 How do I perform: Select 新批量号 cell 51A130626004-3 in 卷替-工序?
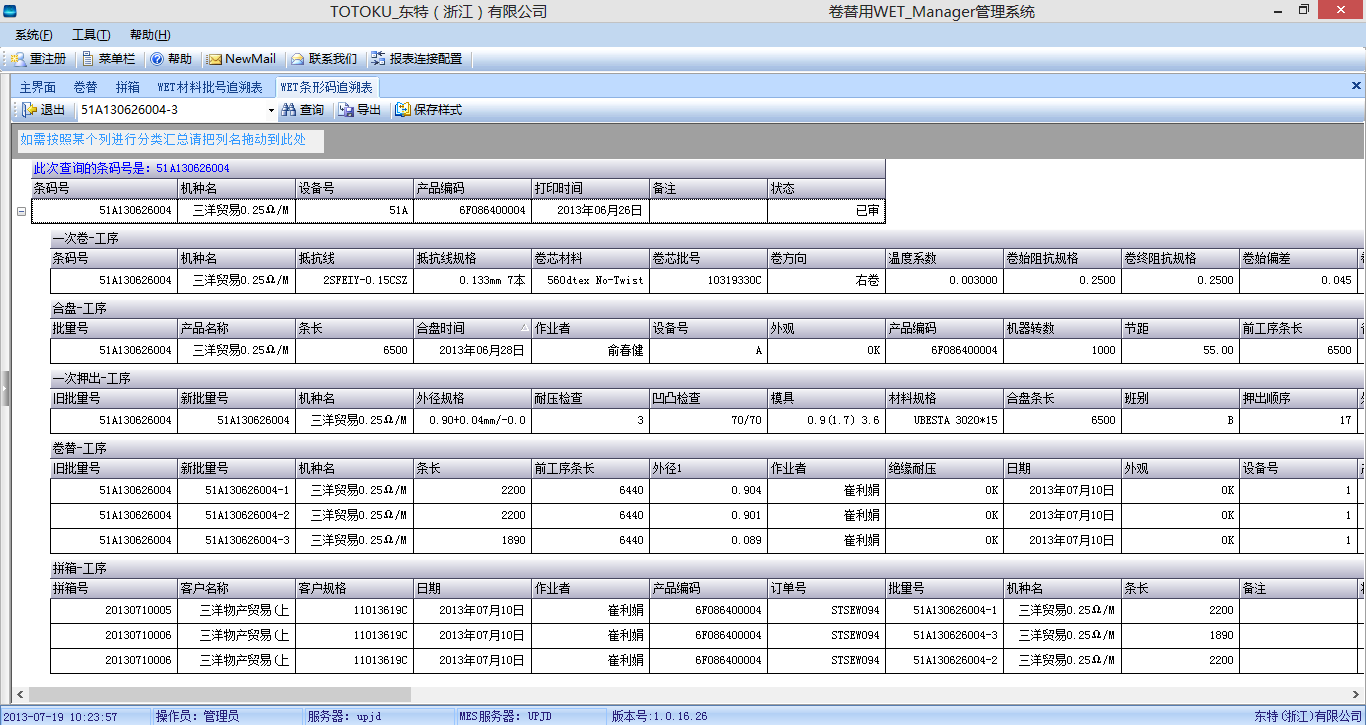237,541
